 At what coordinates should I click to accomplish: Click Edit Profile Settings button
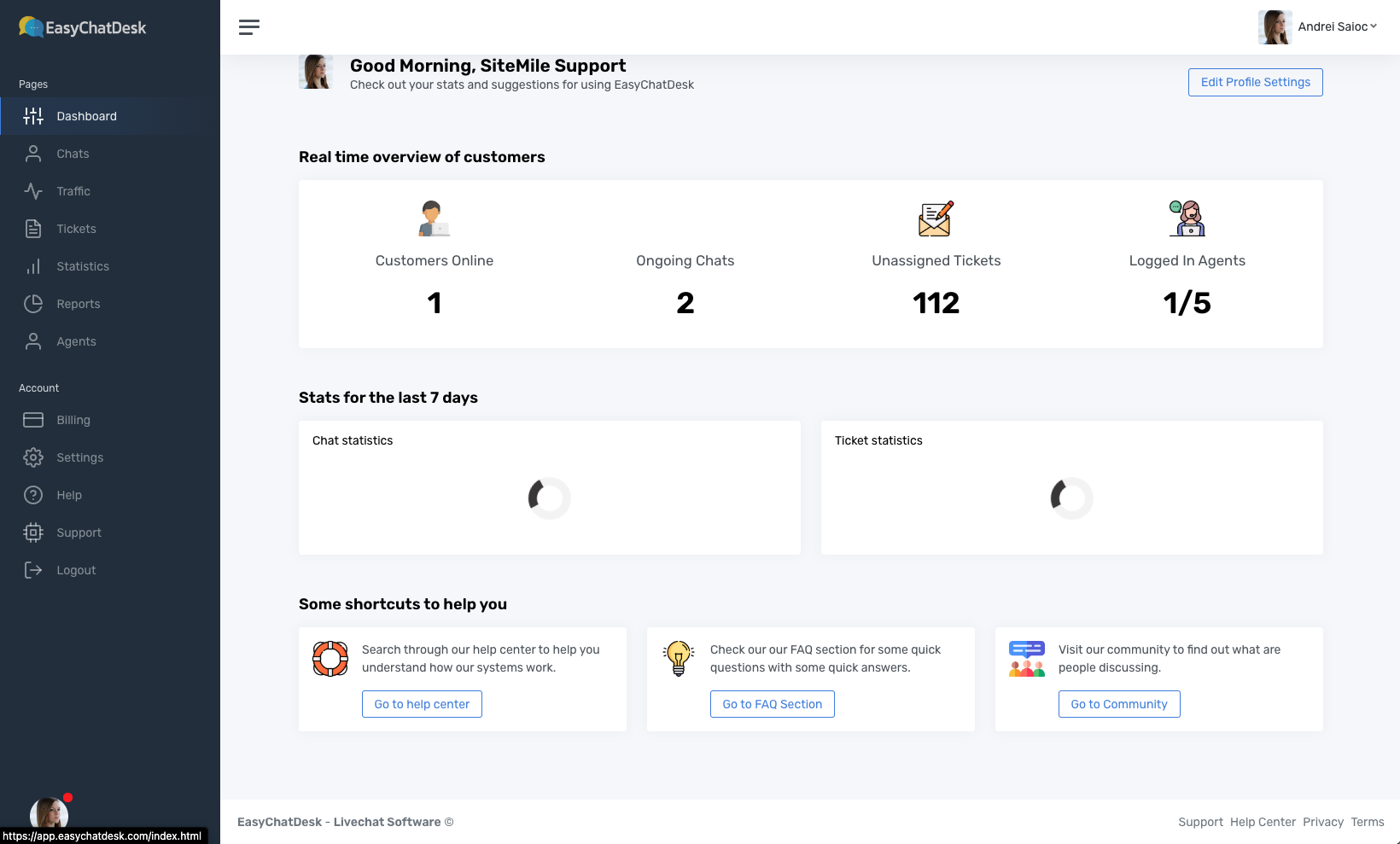[x=1255, y=82]
